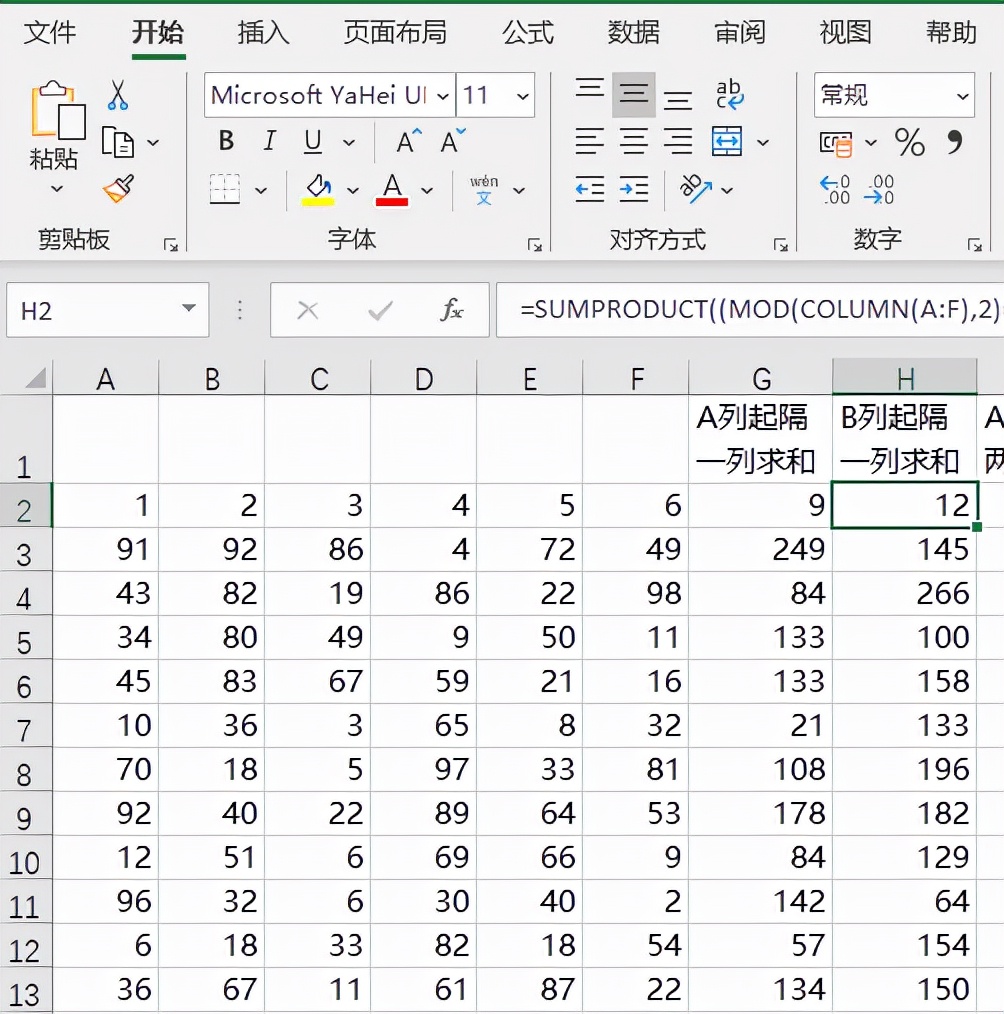Viewport: 1004px width, 1014px height.
Task: Expand Paste options arrow
Action: (x=57, y=189)
